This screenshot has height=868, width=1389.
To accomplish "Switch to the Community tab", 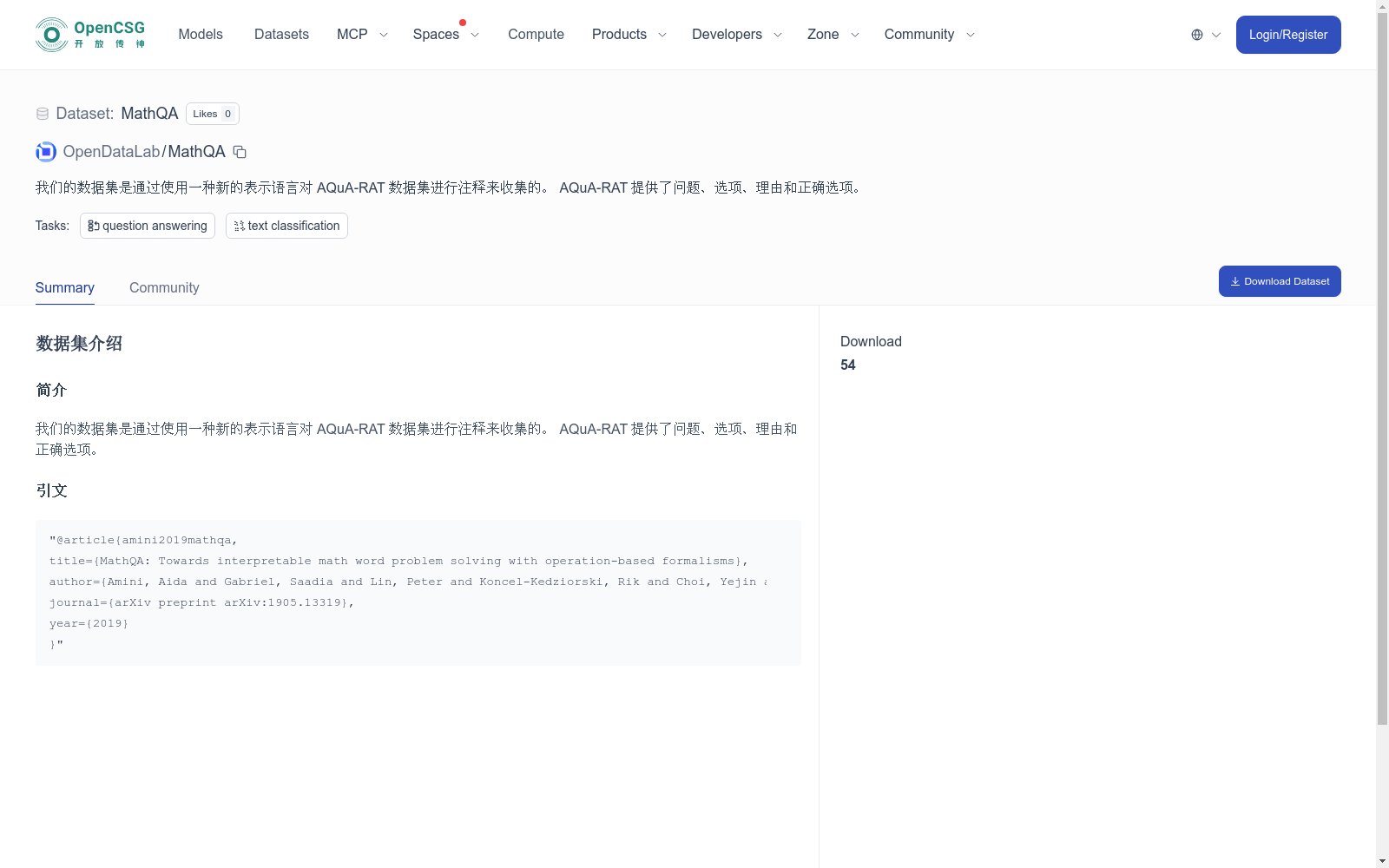I will point(164,287).
